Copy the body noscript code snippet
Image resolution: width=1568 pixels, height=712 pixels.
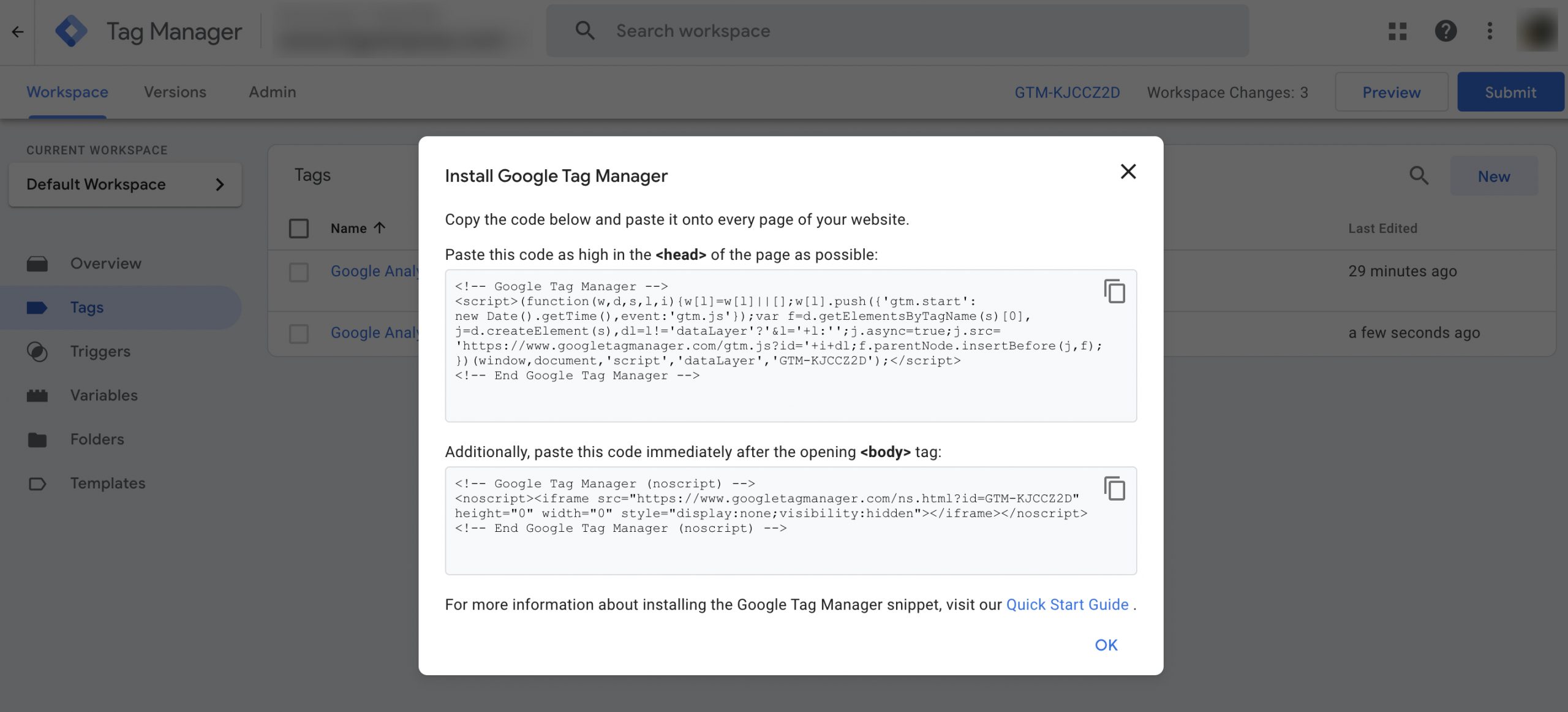tap(1115, 488)
